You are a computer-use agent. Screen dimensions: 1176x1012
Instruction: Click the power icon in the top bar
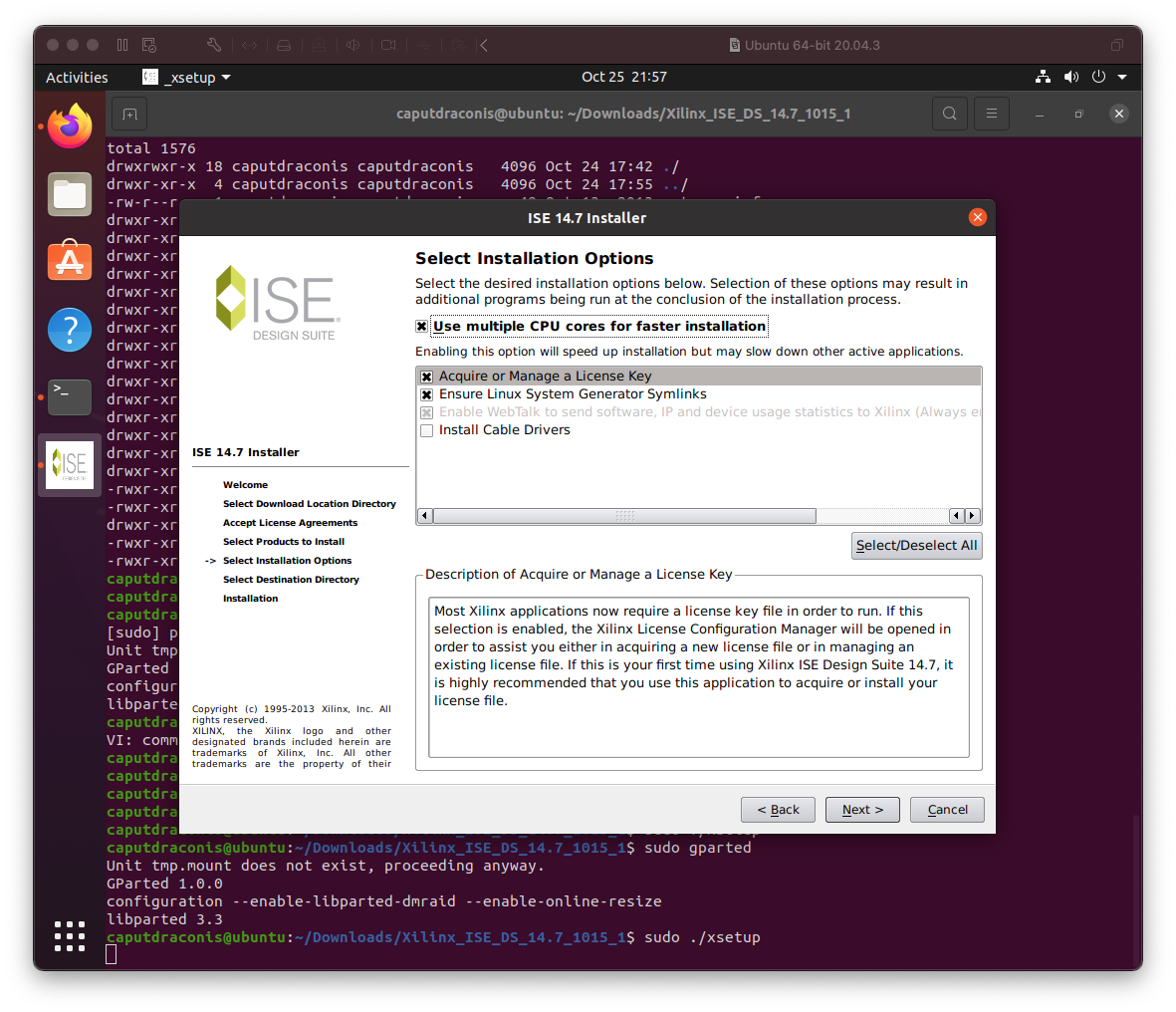click(1098, 77)
